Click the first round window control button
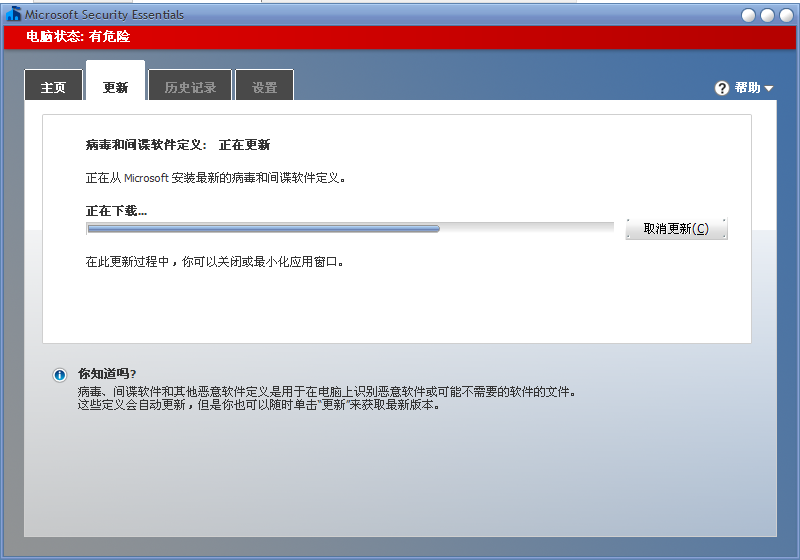 tap(748, 15)
